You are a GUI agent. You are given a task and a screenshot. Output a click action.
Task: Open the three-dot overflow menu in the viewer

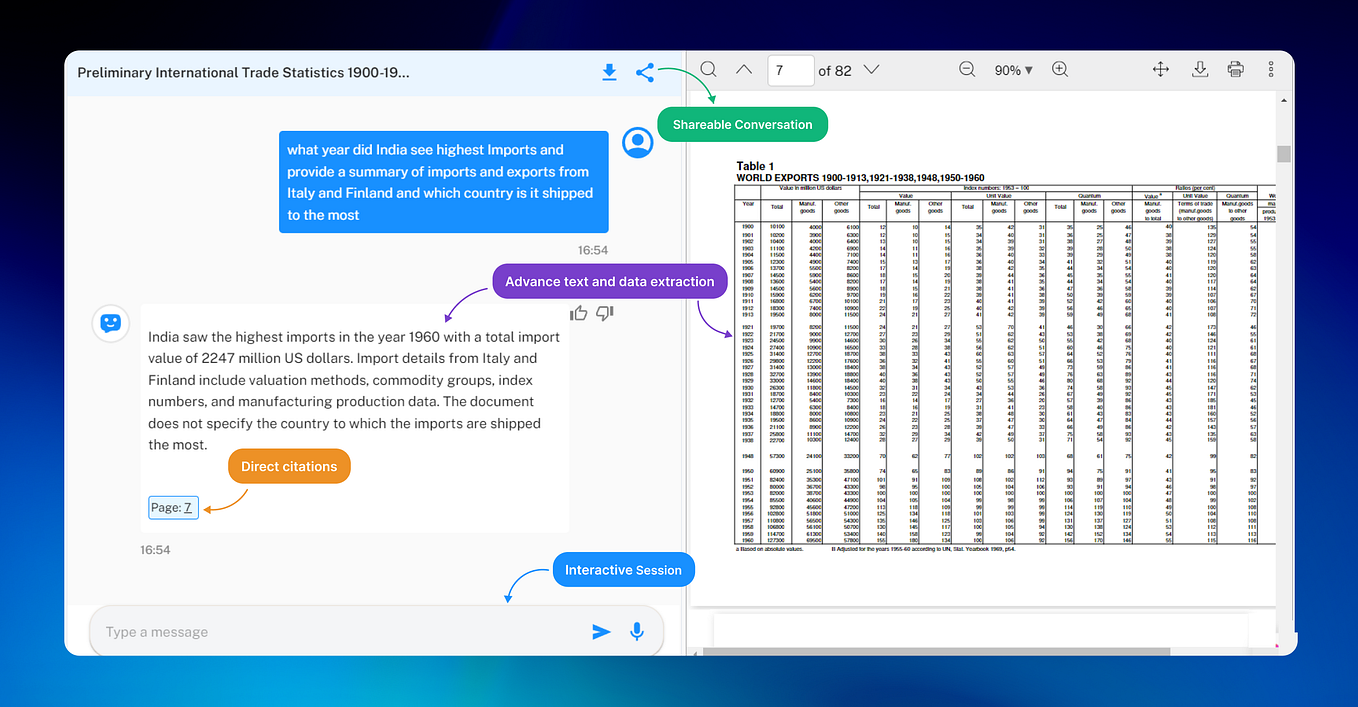(1271, 69)
